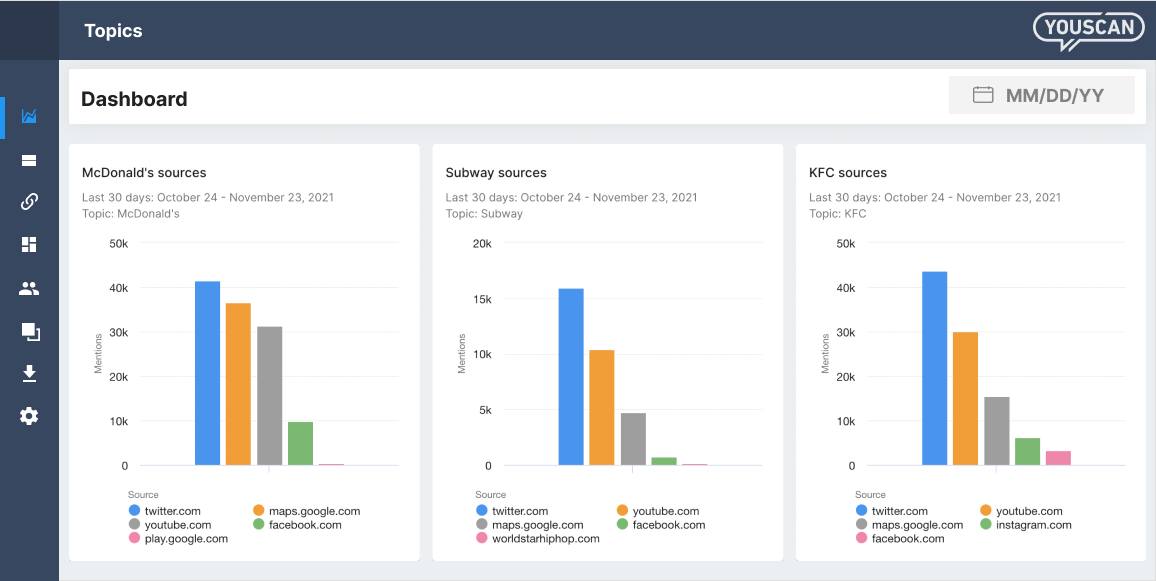Click date range text under McDonald's sources
Image resolution: width=1156 pixels, height=581 pixels.
(208, 198)
